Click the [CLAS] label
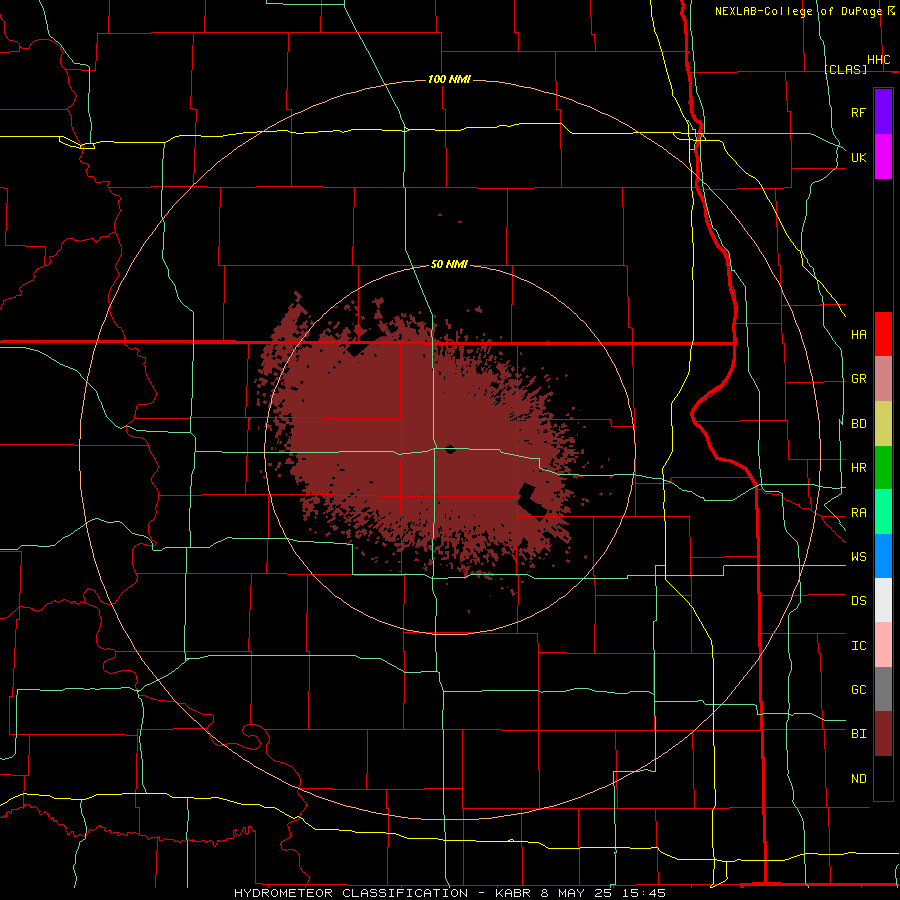The image size is (900, 900). tap(845, 69)
